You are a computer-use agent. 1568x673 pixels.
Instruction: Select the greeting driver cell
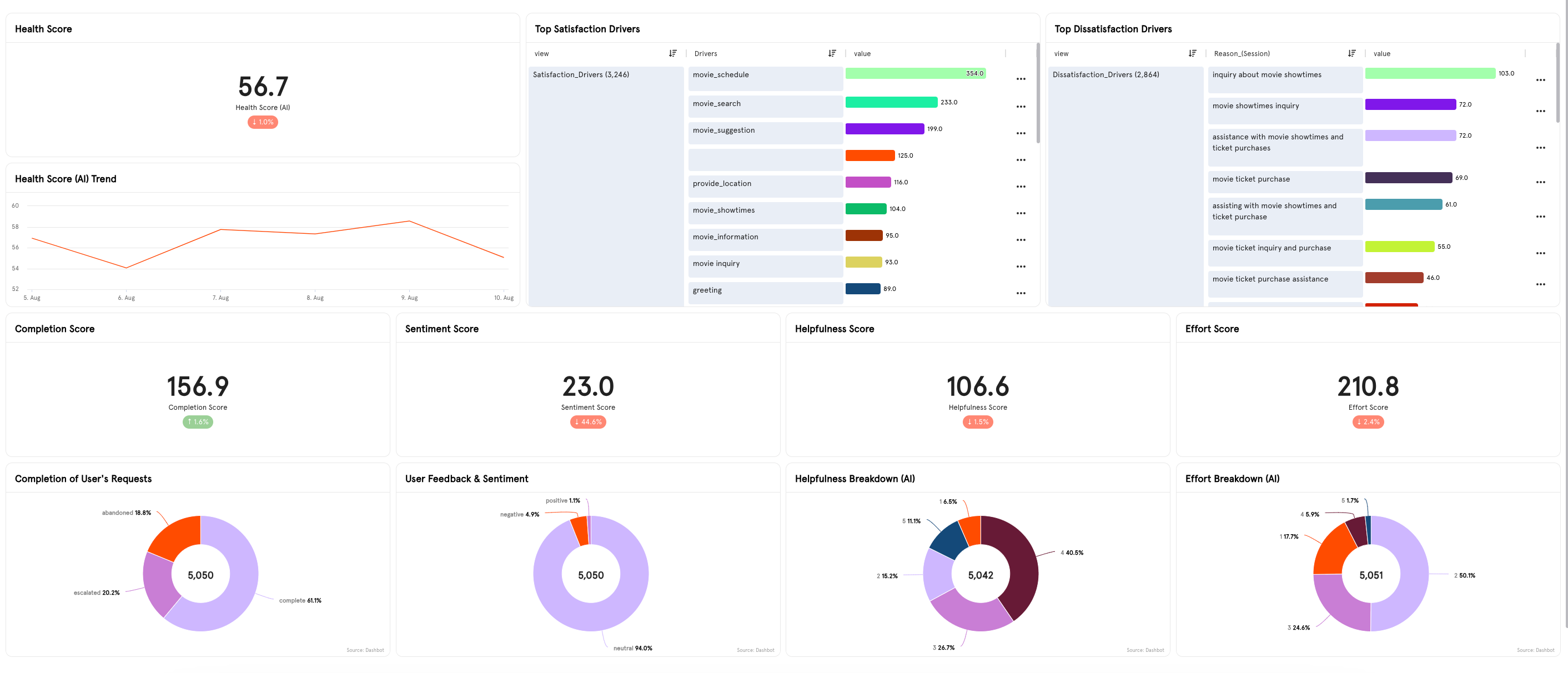[x=765, y=293]
